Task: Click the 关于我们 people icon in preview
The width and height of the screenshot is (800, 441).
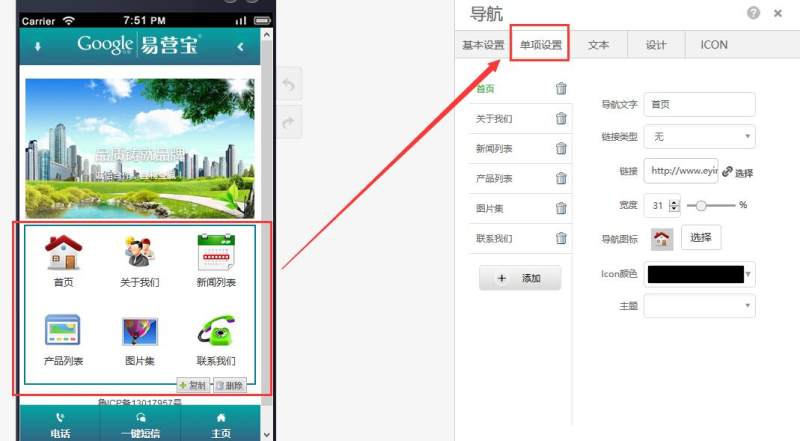Action: (139, 252)
